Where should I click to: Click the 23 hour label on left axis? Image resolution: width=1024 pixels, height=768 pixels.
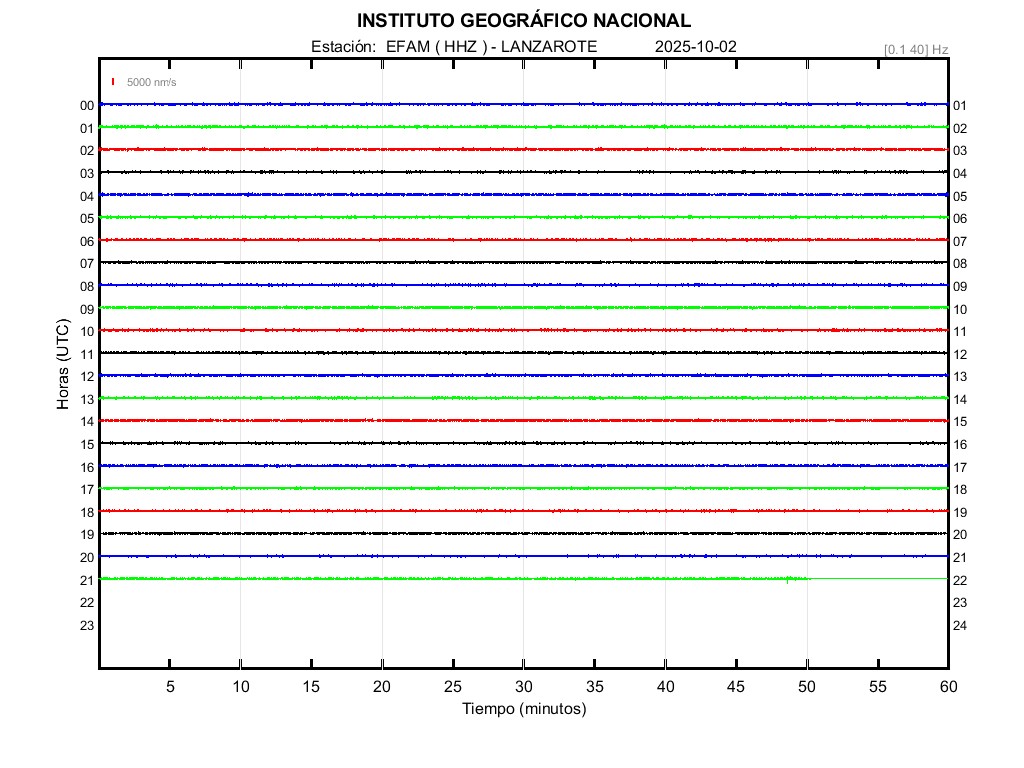[87, 625]
